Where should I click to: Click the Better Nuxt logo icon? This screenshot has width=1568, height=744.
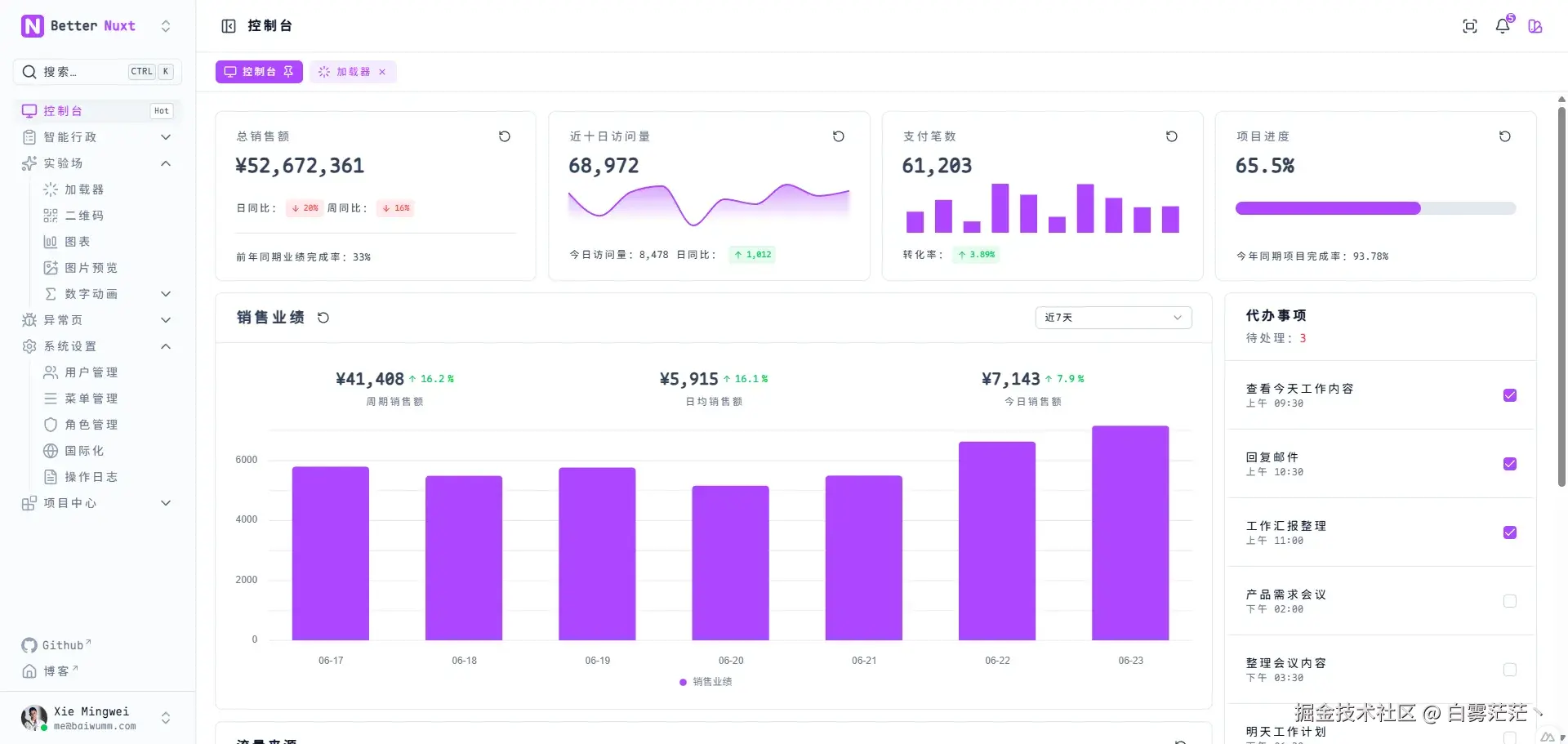point(32,26)
